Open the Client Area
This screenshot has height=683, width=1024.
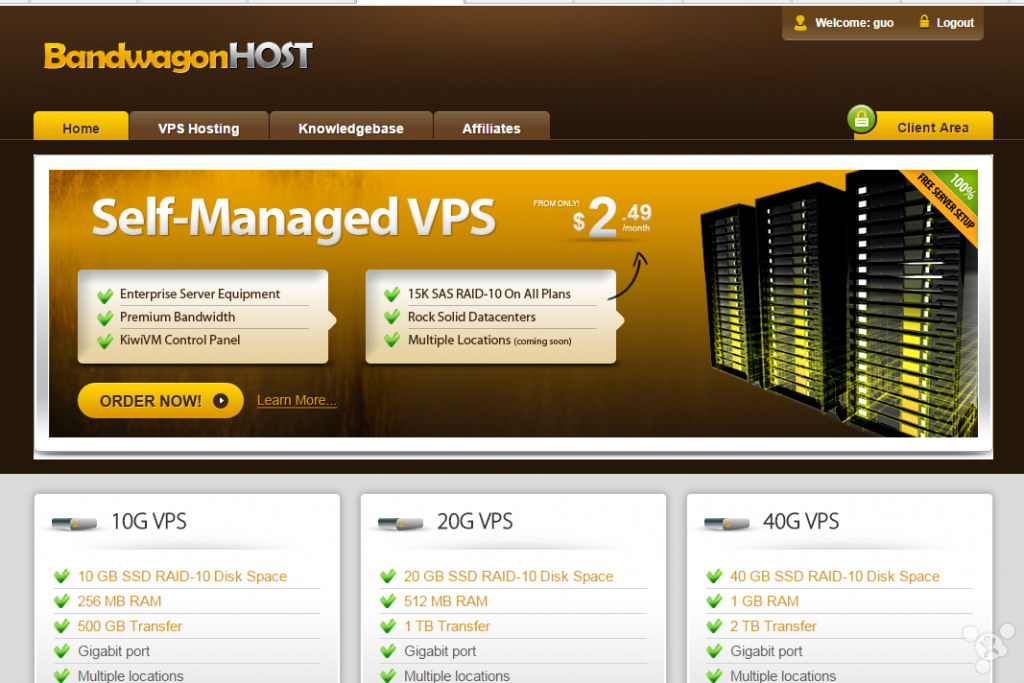click(932, 126)
